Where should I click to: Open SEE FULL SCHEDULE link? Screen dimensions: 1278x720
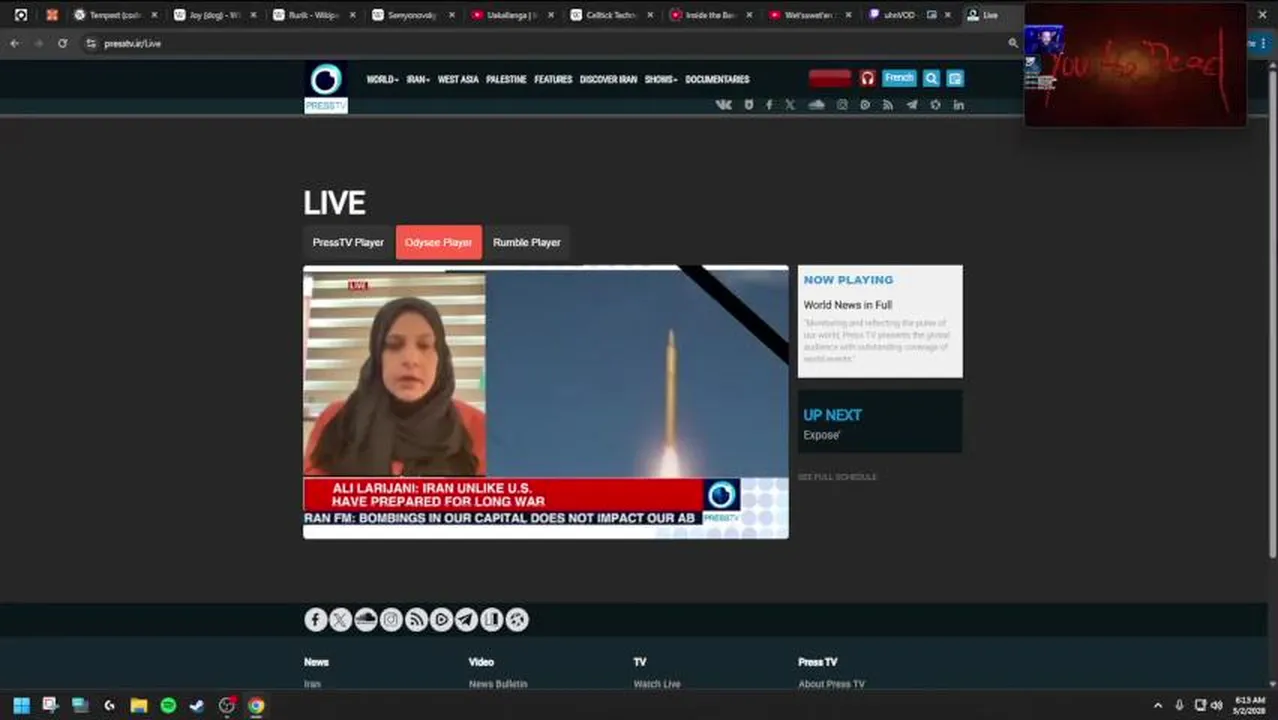pos(837,477)
